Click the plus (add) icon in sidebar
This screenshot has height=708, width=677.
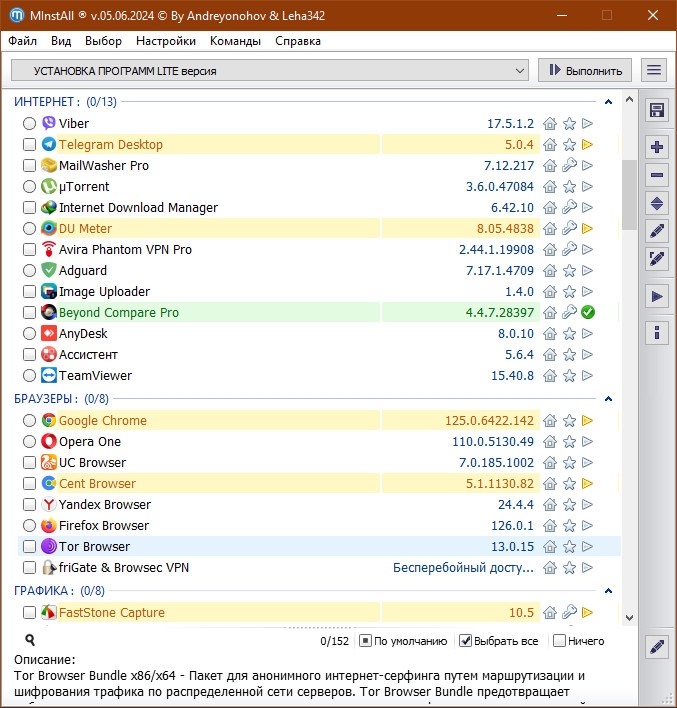pyautogui.click(x=657, y=147)
